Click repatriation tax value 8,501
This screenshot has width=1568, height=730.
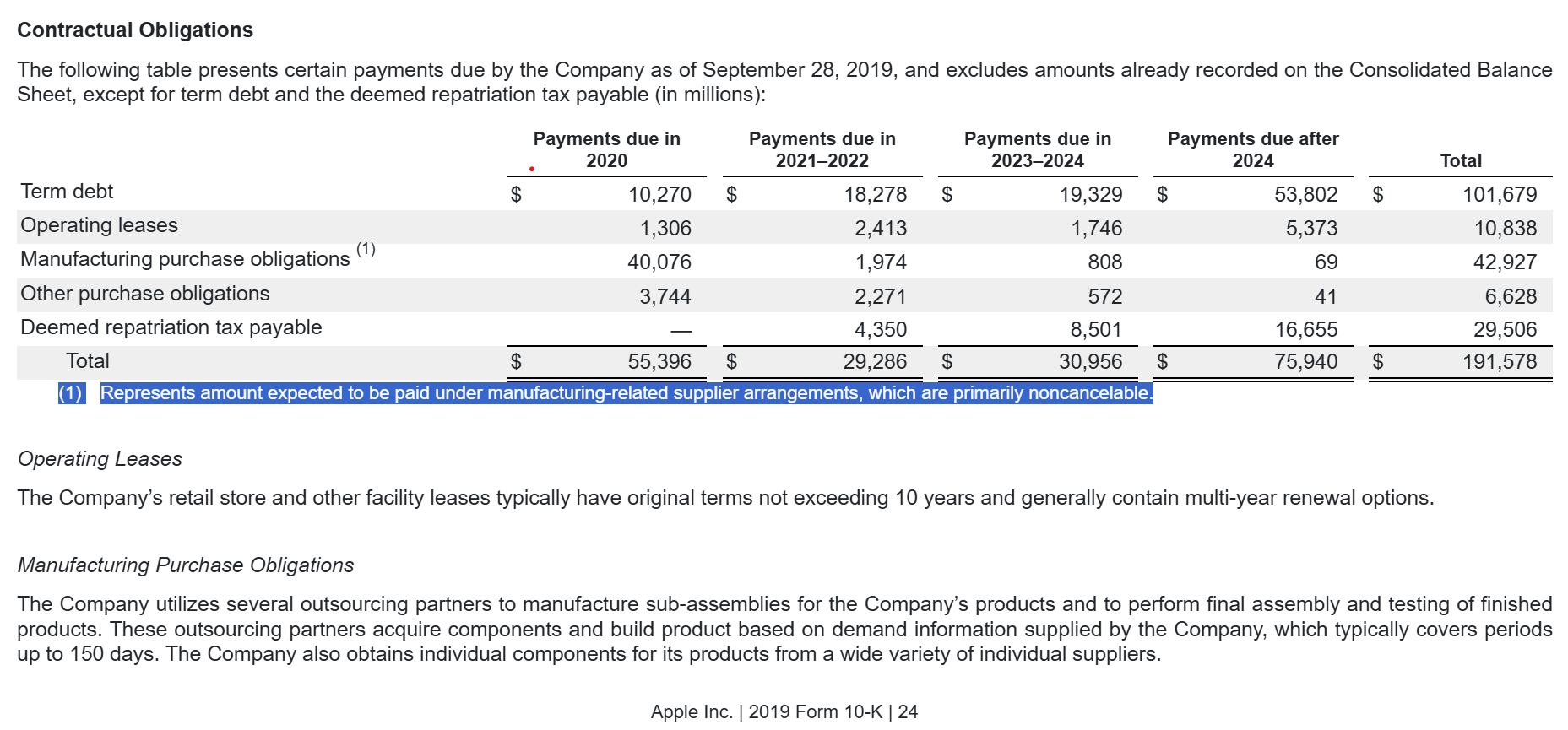(1097, 330)
